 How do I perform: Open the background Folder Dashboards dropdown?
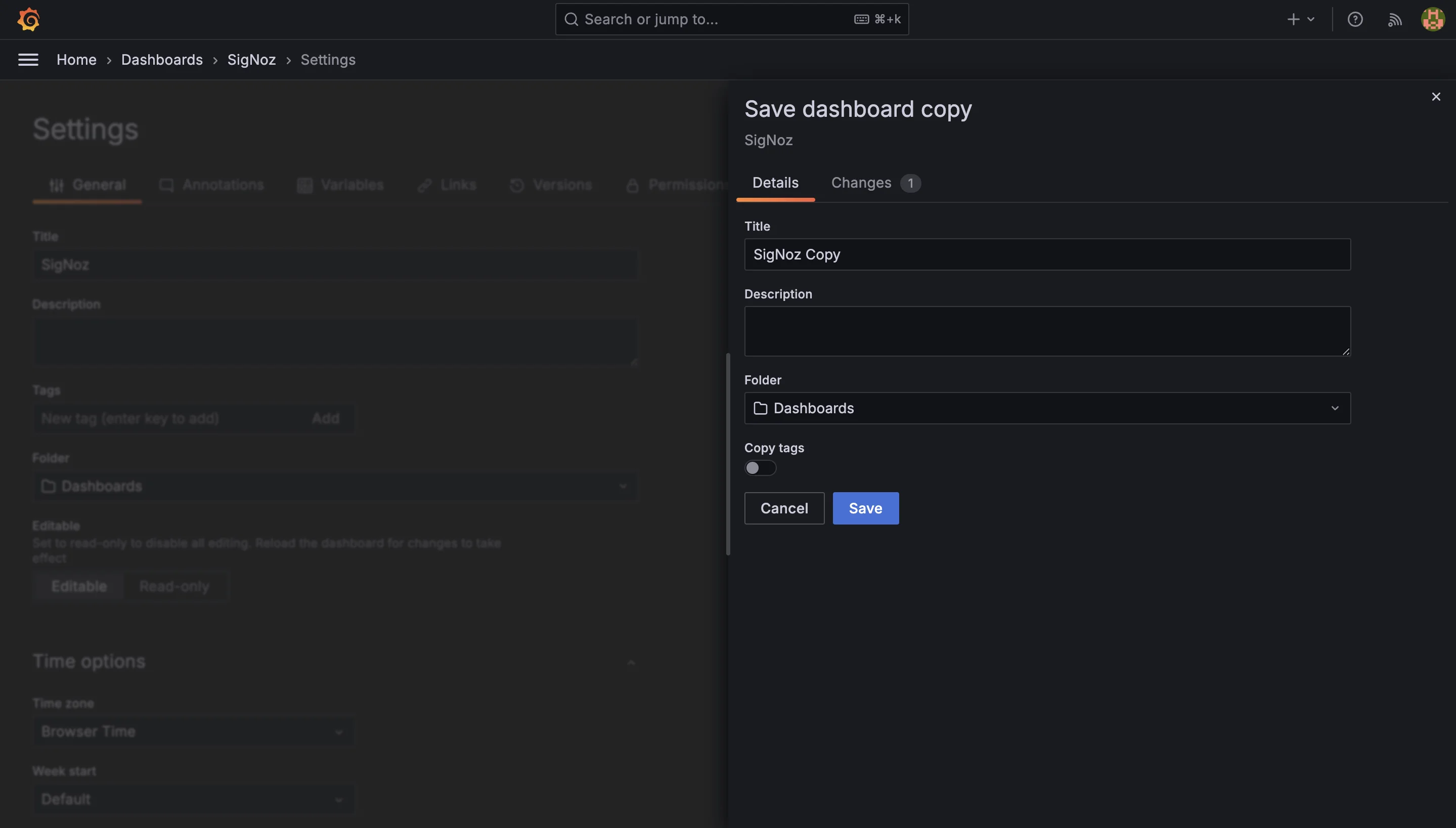point(335,486)
